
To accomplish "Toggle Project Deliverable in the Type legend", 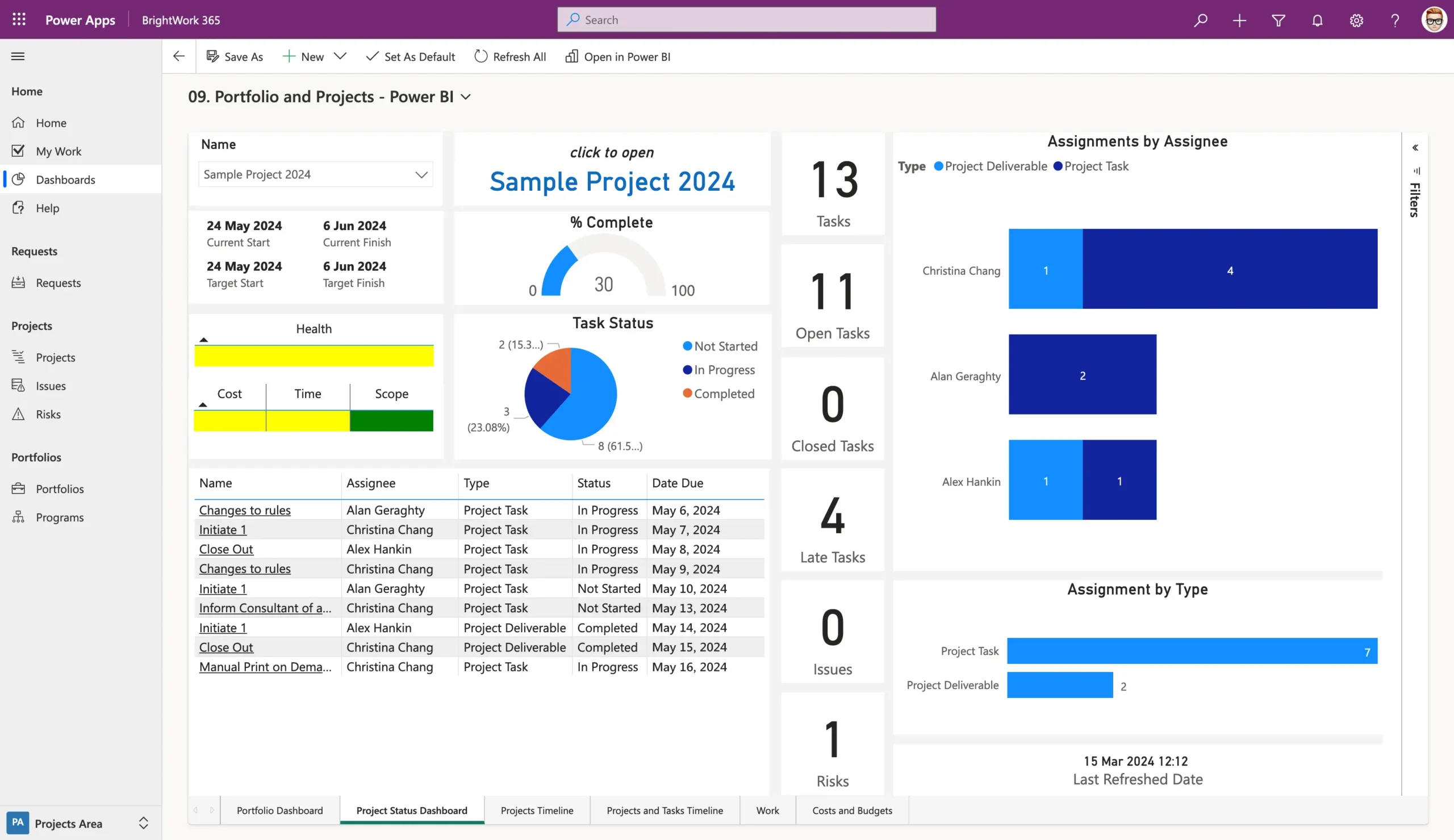I will [991, 166].
